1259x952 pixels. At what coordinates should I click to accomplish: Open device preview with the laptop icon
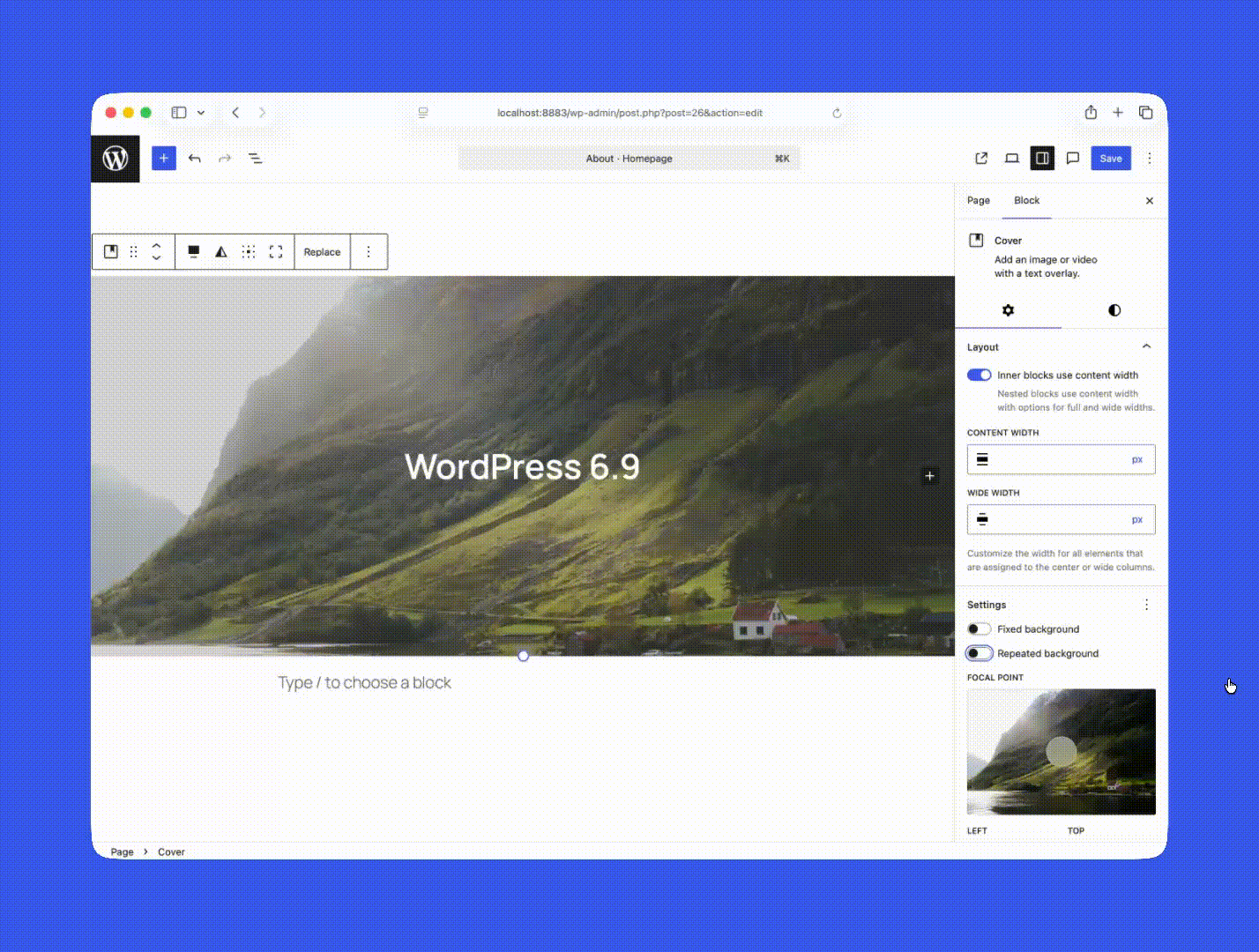click(1012, 158)
